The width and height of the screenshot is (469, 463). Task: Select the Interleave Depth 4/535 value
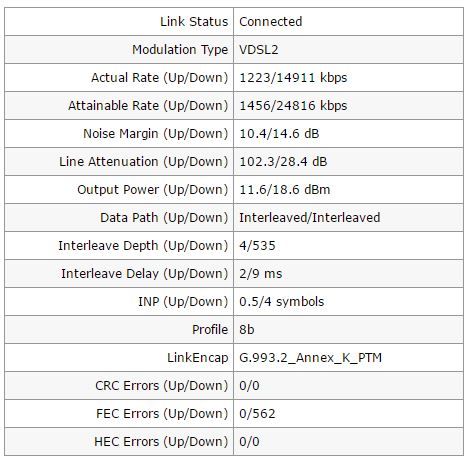pyautogui.click(x=257, y=246)
